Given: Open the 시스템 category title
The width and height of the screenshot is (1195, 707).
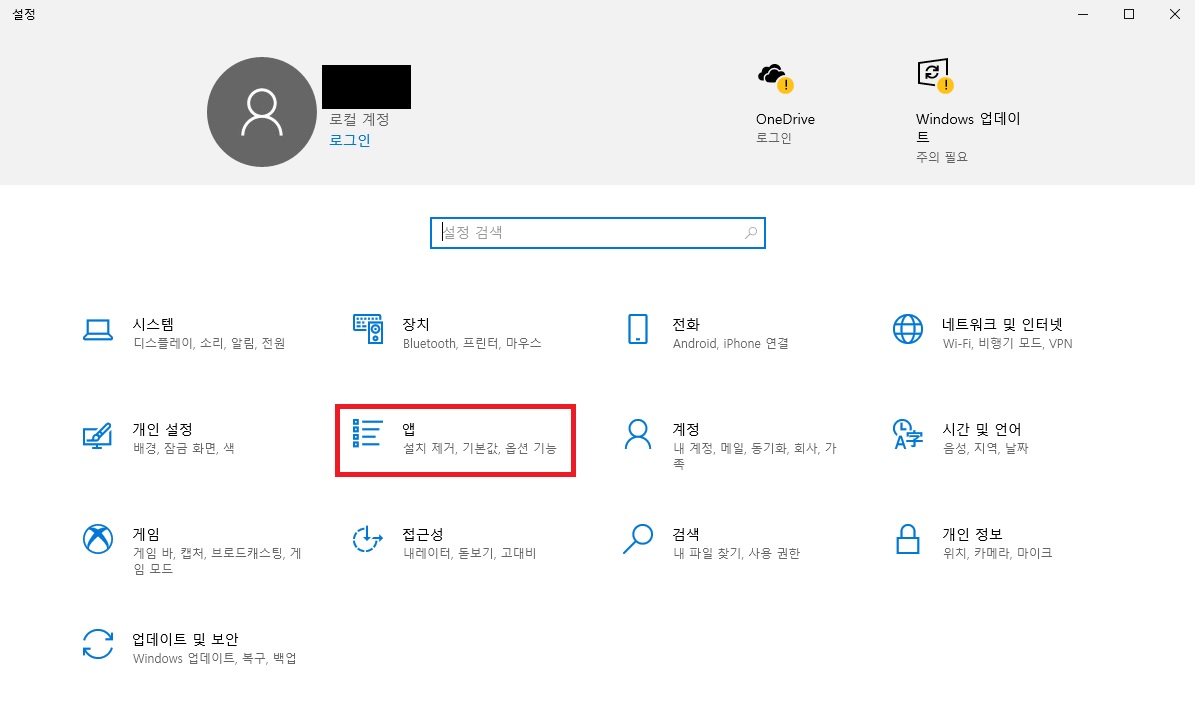Looking at the screenshot, I should [x=153, y=325].
